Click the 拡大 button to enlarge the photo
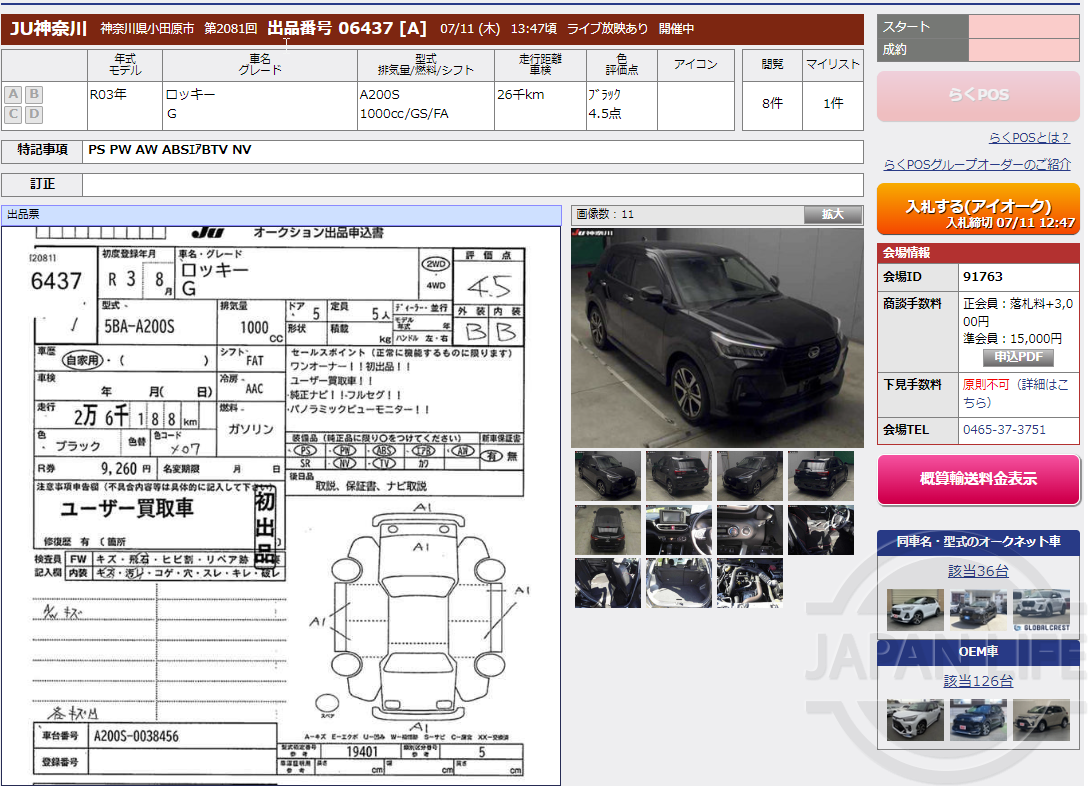Viewport: 1088px width, 786px height. tap(831, 213)
